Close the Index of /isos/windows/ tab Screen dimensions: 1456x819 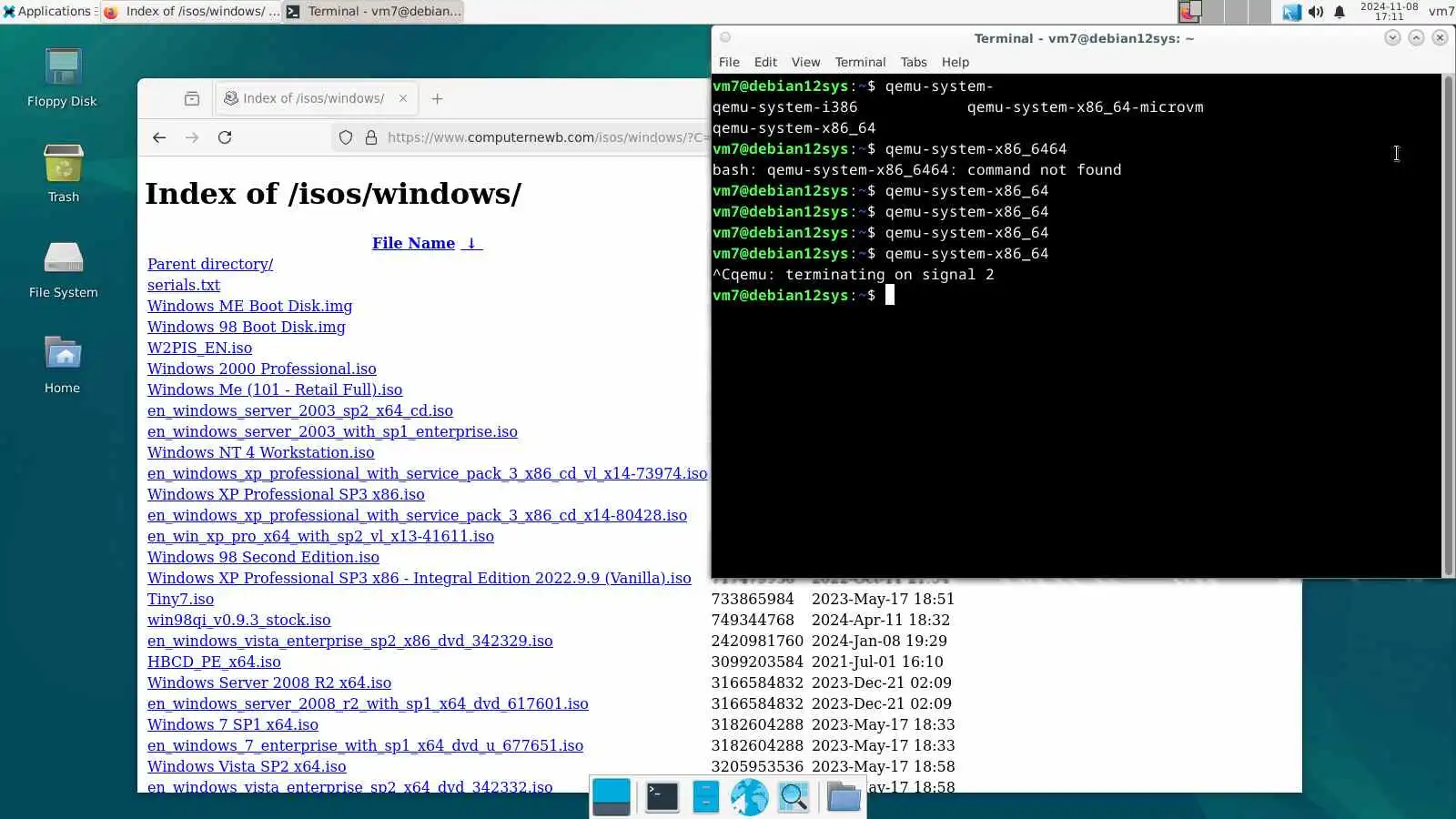coord(403,98)
